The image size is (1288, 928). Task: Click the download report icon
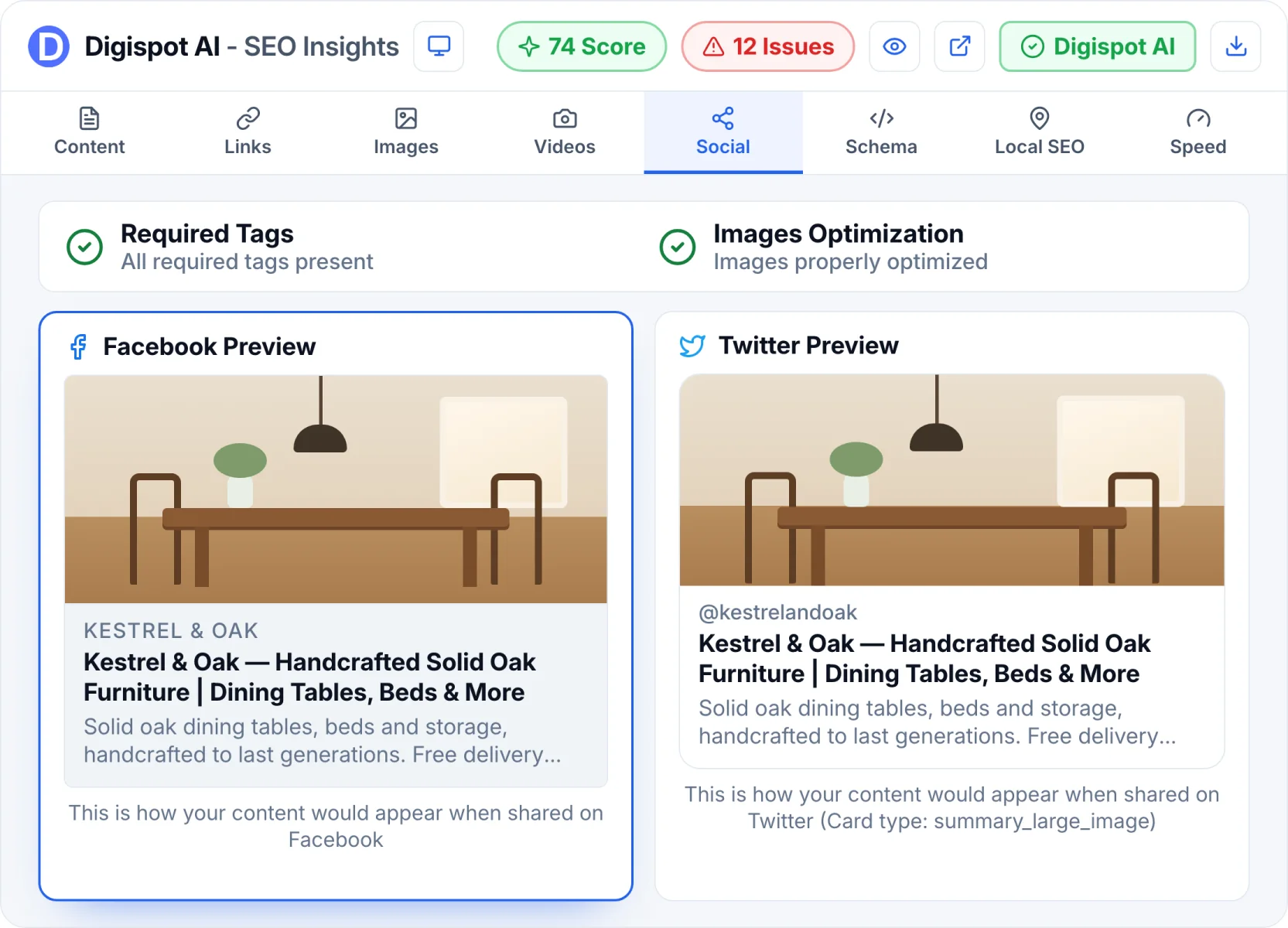(1235, 46)
